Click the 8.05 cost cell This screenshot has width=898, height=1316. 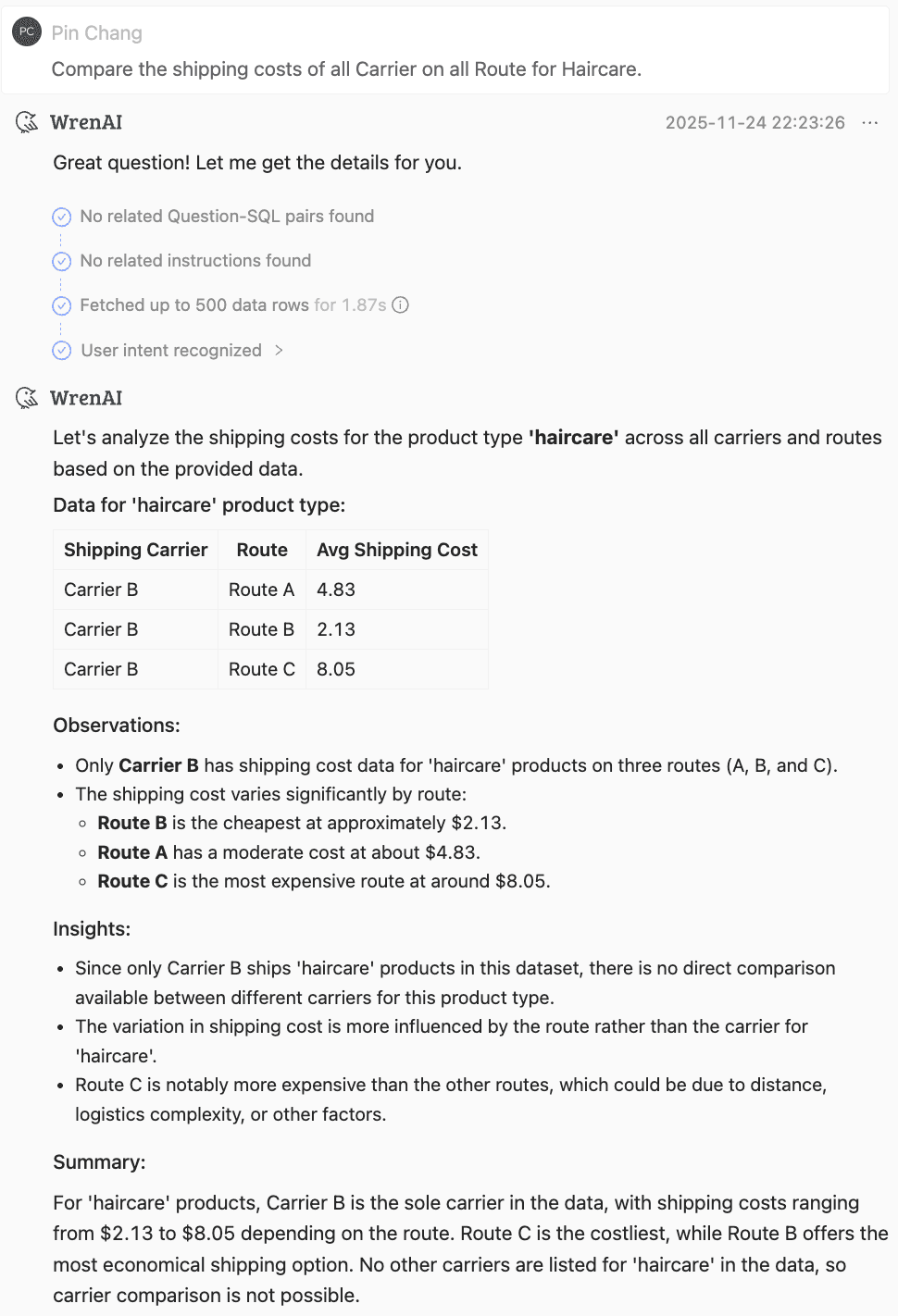tap(336, 669)
